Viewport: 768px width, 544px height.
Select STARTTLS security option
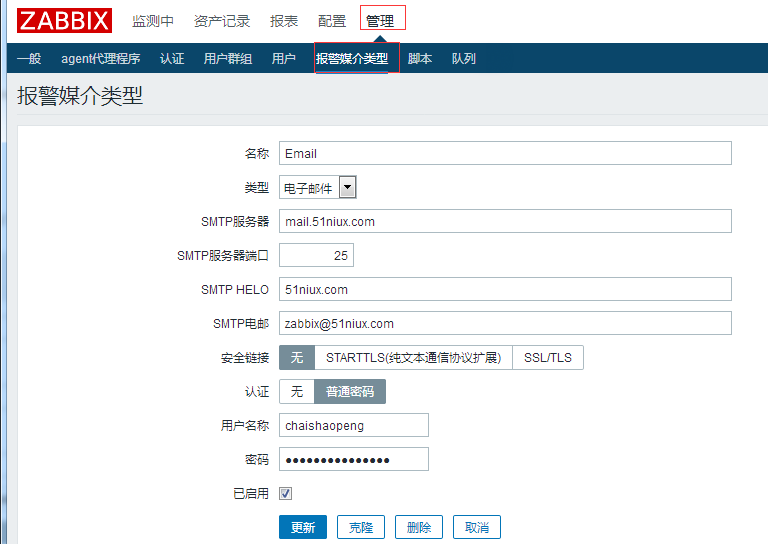pyautogui.click(x=413, y=358)
